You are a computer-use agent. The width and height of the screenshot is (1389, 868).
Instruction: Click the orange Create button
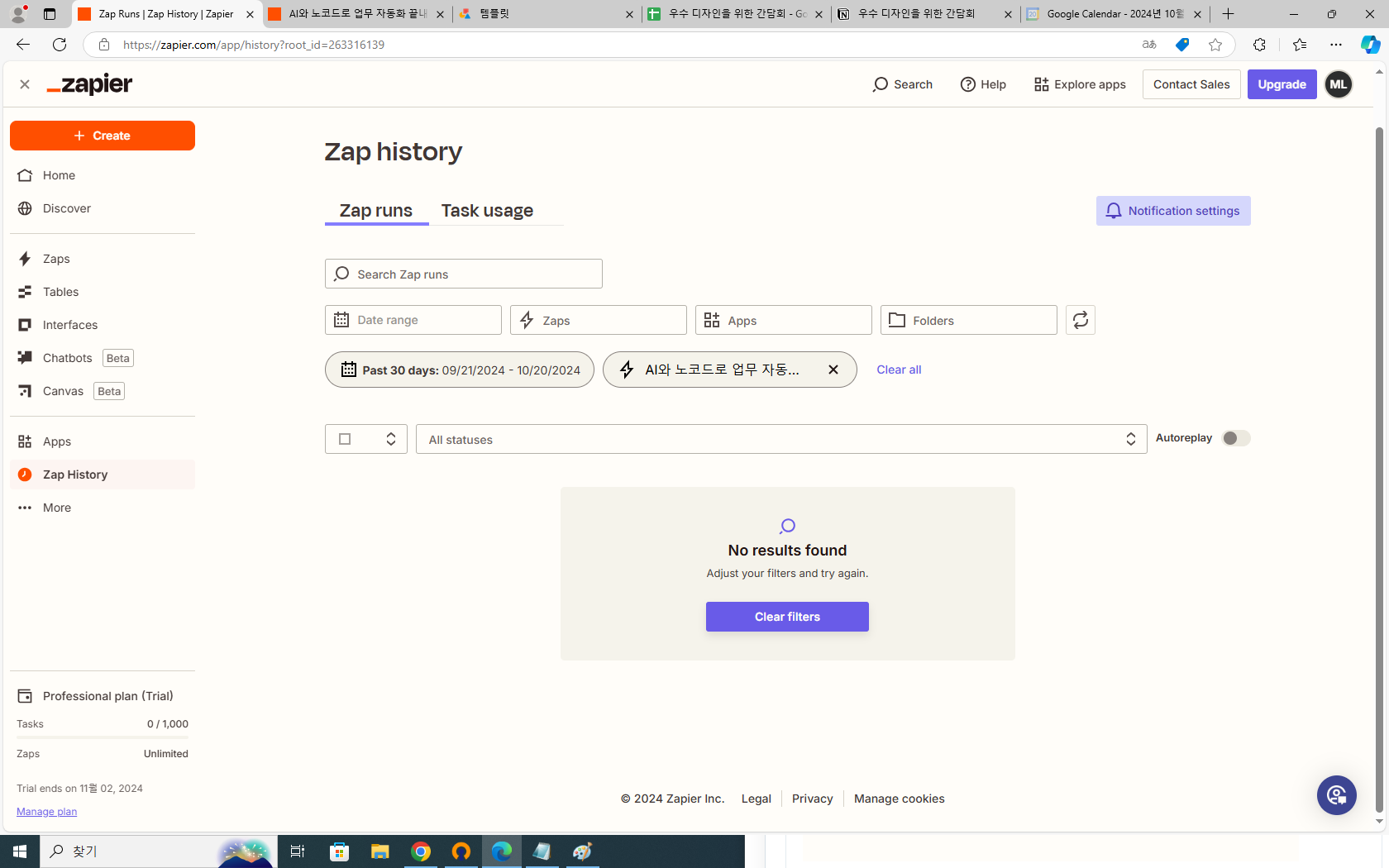[103, 136]
